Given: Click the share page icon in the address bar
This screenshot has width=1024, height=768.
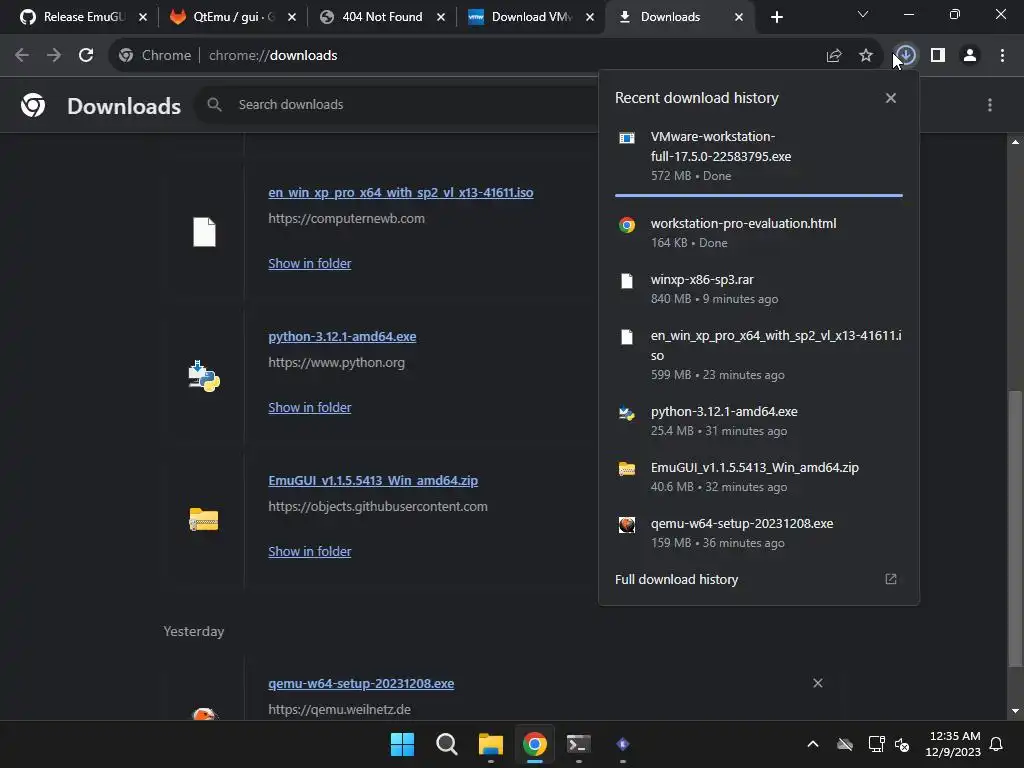Looking at the screenshot, I should tap(834, 56).
